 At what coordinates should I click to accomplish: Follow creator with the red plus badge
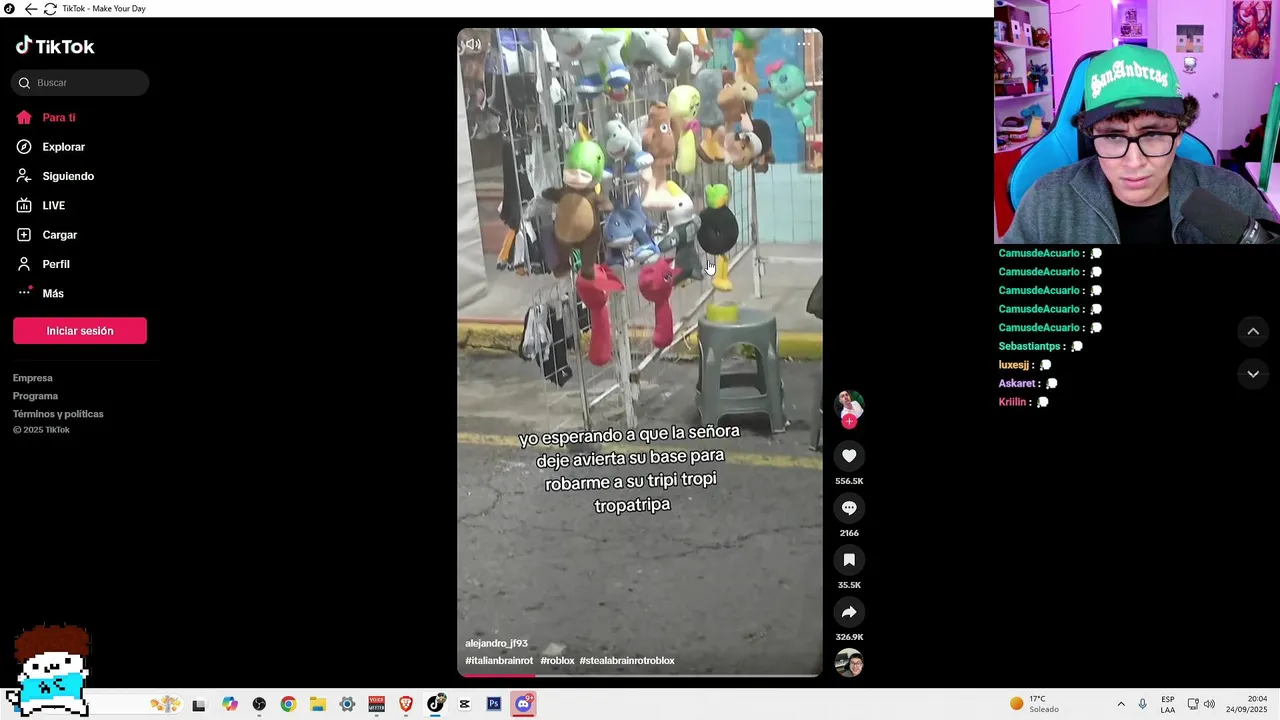pos(849,422)
